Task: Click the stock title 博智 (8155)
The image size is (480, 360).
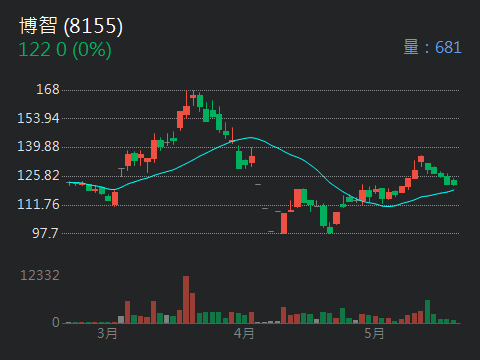Action: [71, 26]
